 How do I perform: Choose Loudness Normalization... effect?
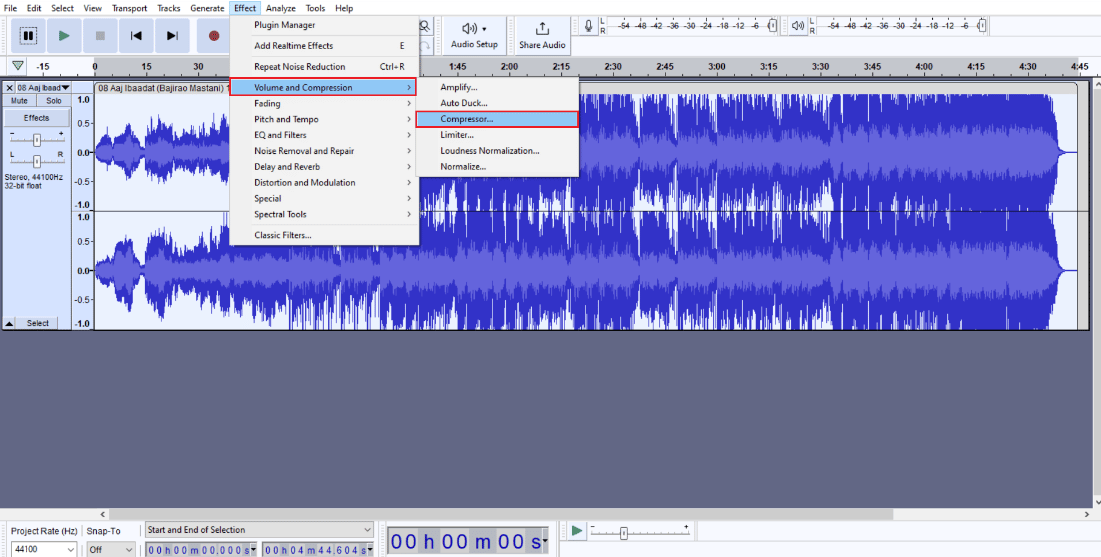click(x=497, y=151)
